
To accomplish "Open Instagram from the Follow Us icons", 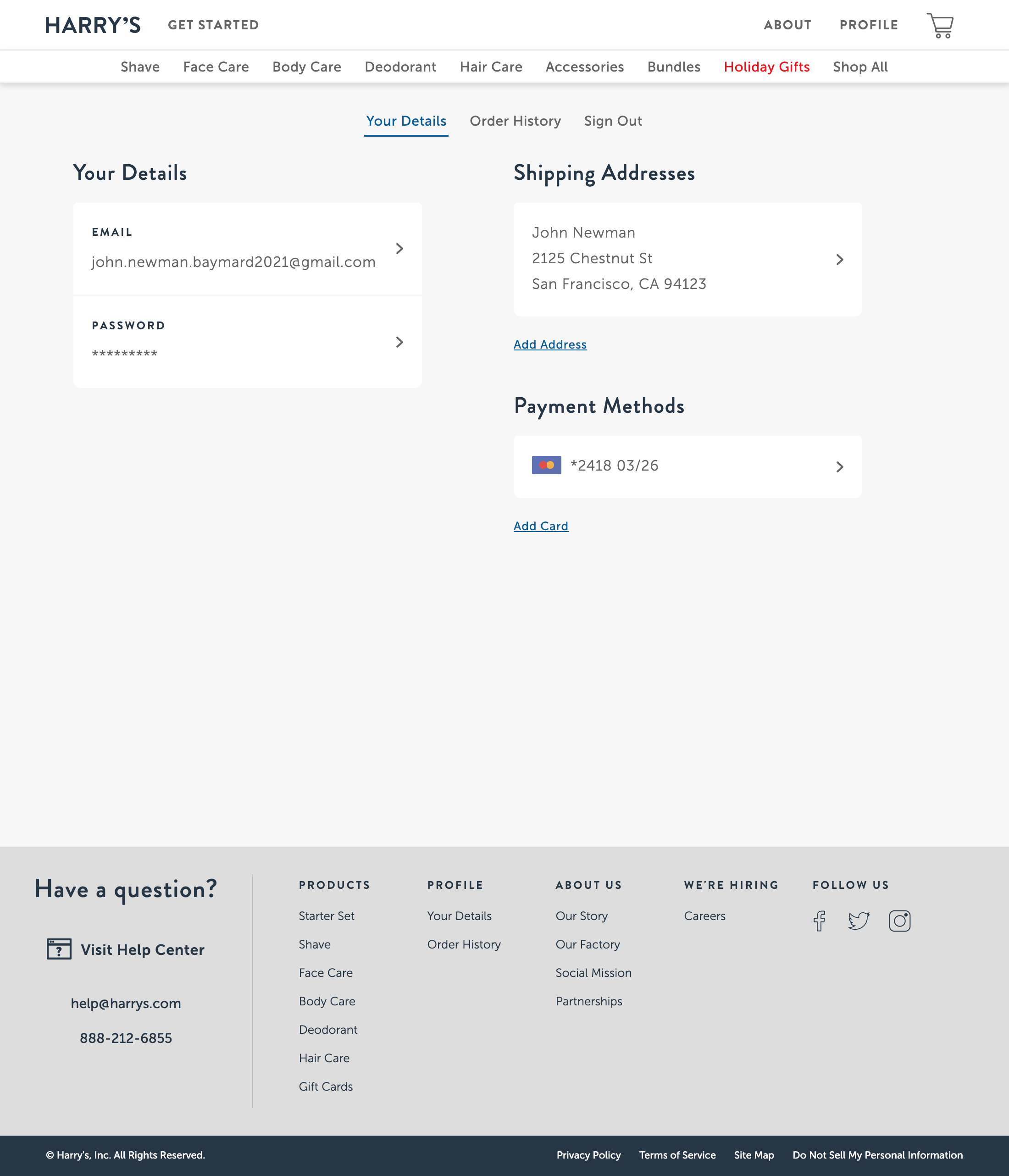I will 900,920.
